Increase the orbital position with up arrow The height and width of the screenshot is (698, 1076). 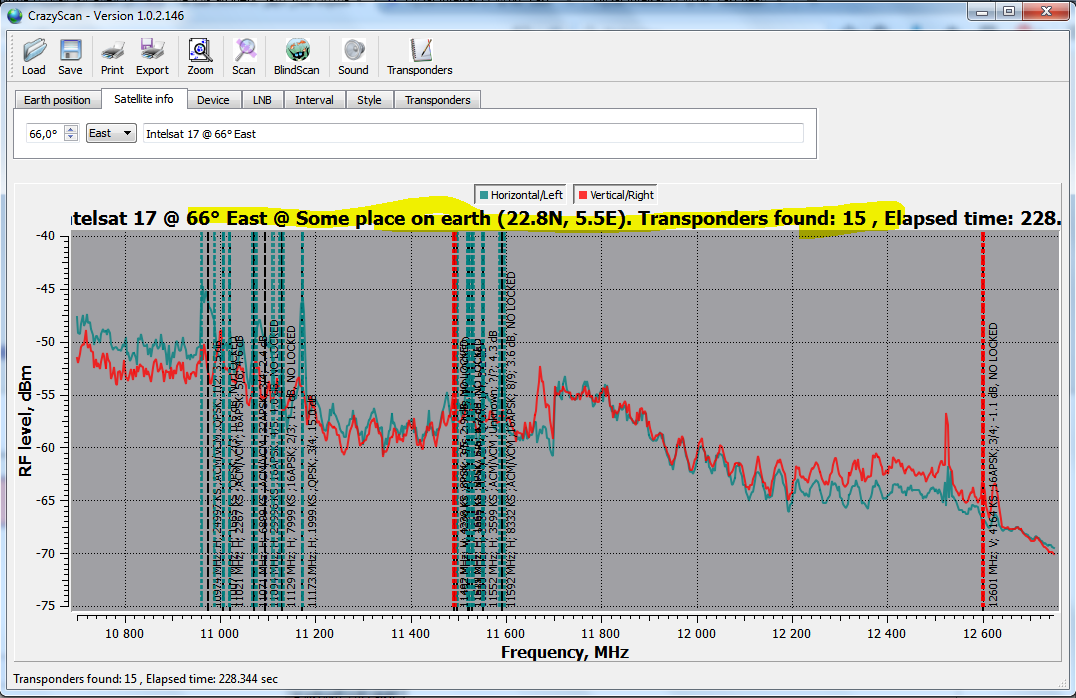coord(71,129)
